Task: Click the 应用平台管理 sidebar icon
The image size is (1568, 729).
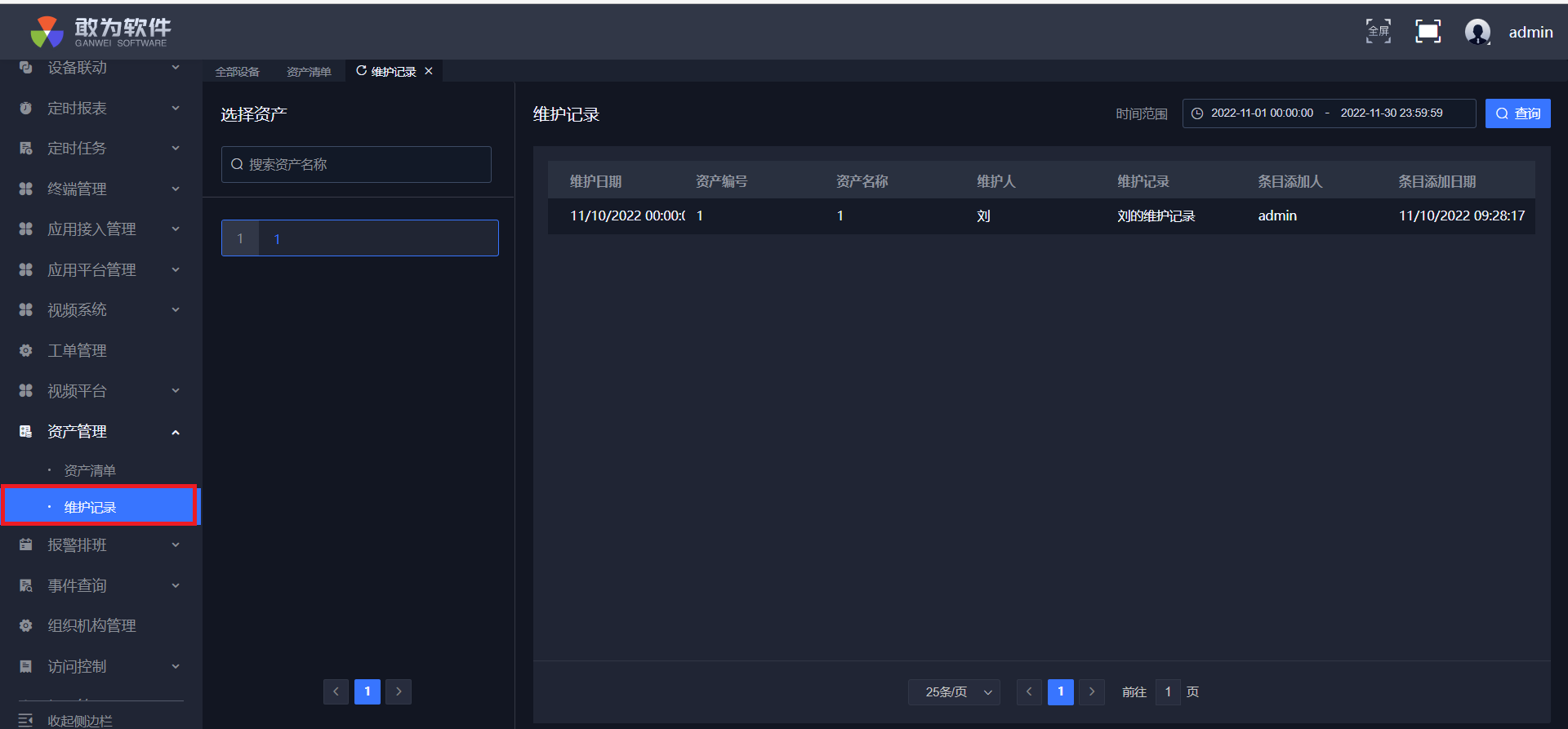Action: pos(26,269)
